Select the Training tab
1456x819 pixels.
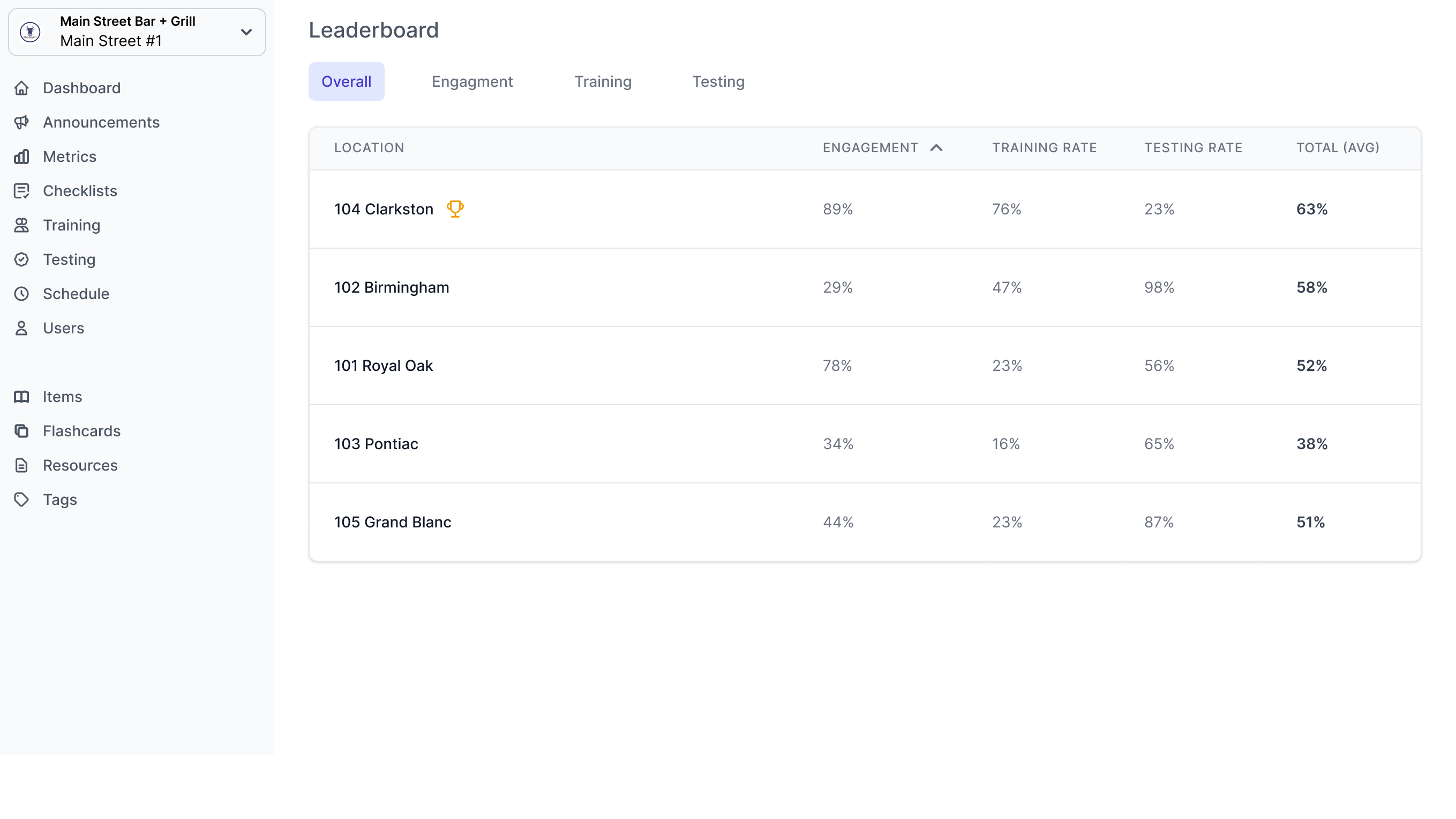[603, 81]
